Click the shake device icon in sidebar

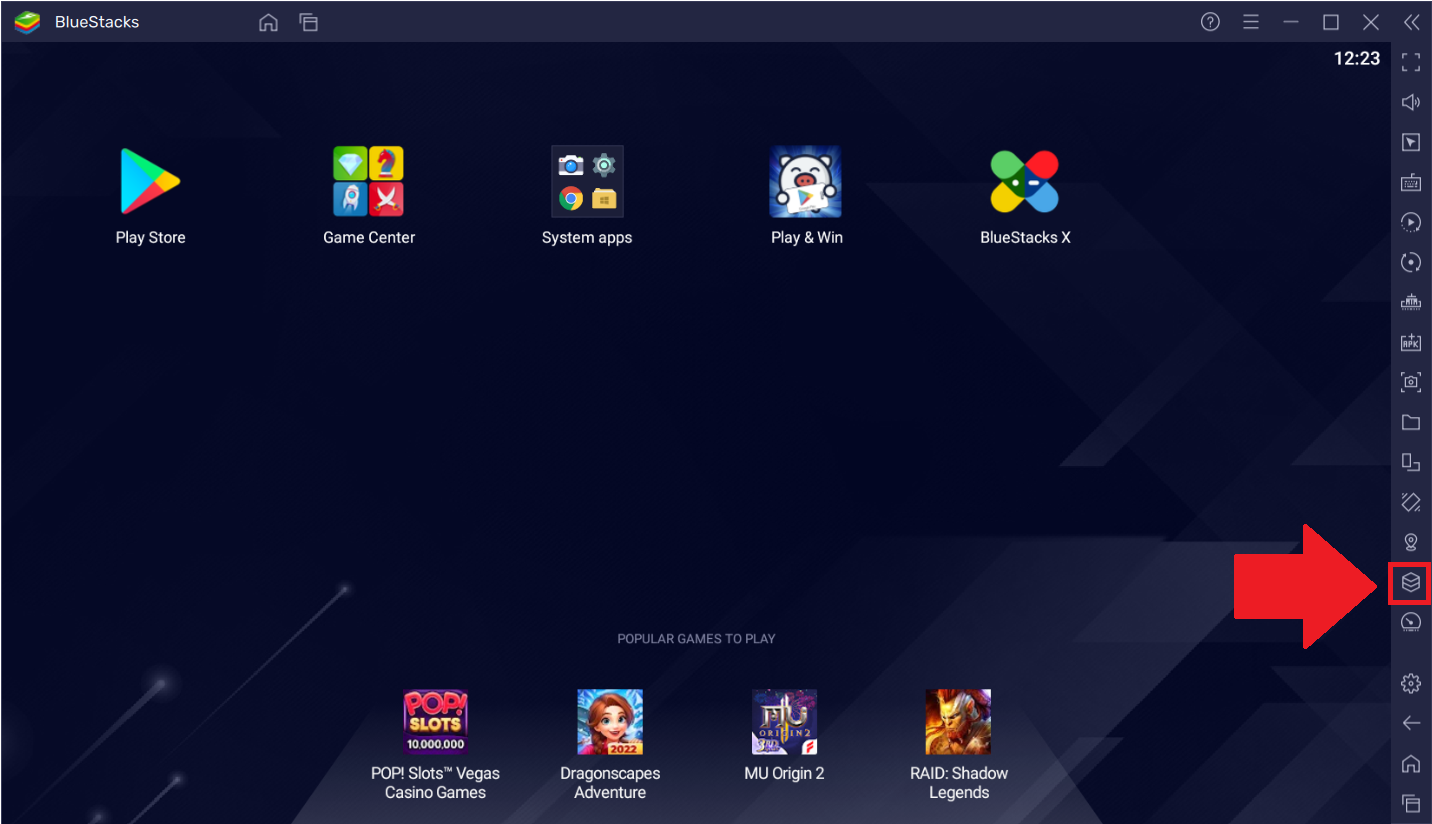pyautogui.click(x=1411, y=502)
